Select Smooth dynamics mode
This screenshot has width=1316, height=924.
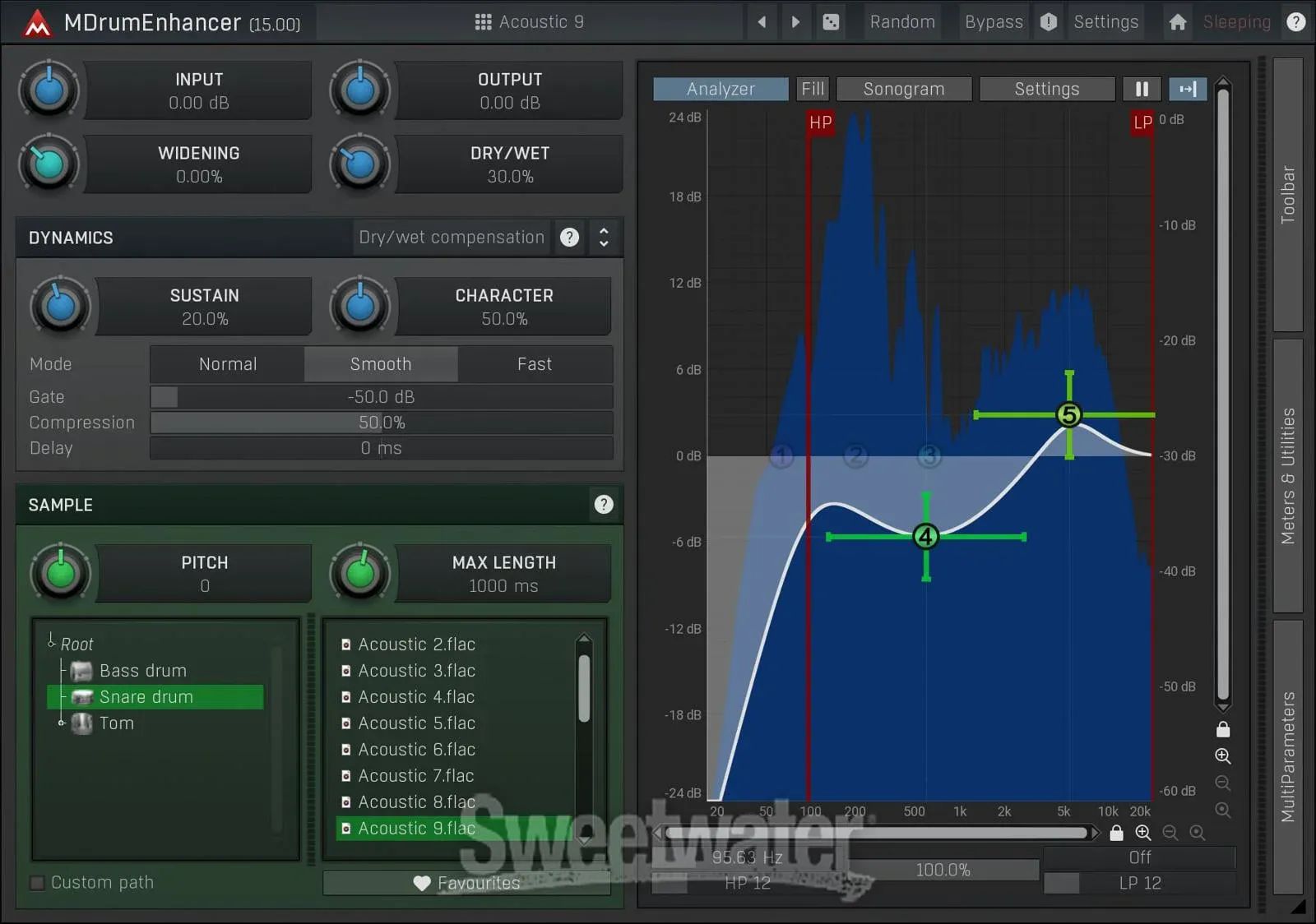381,364
